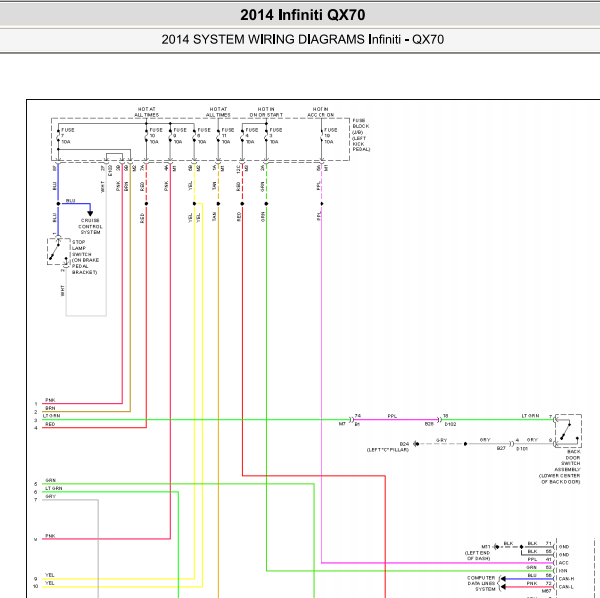600x598 pixels.
Task: Click the 'ACC' terminal label
Action: (x=564, y=563)
